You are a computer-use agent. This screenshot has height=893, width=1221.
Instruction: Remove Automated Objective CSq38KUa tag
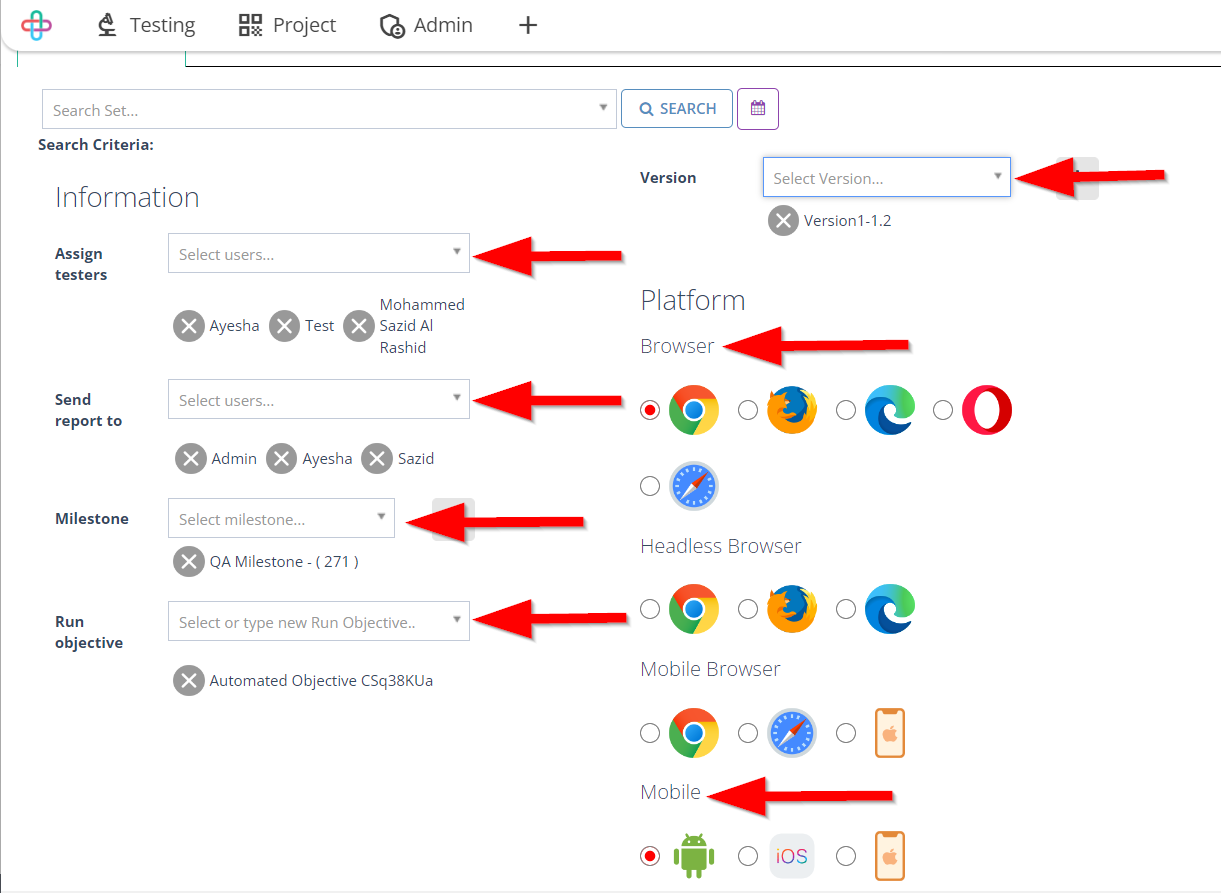coord(189,681)
